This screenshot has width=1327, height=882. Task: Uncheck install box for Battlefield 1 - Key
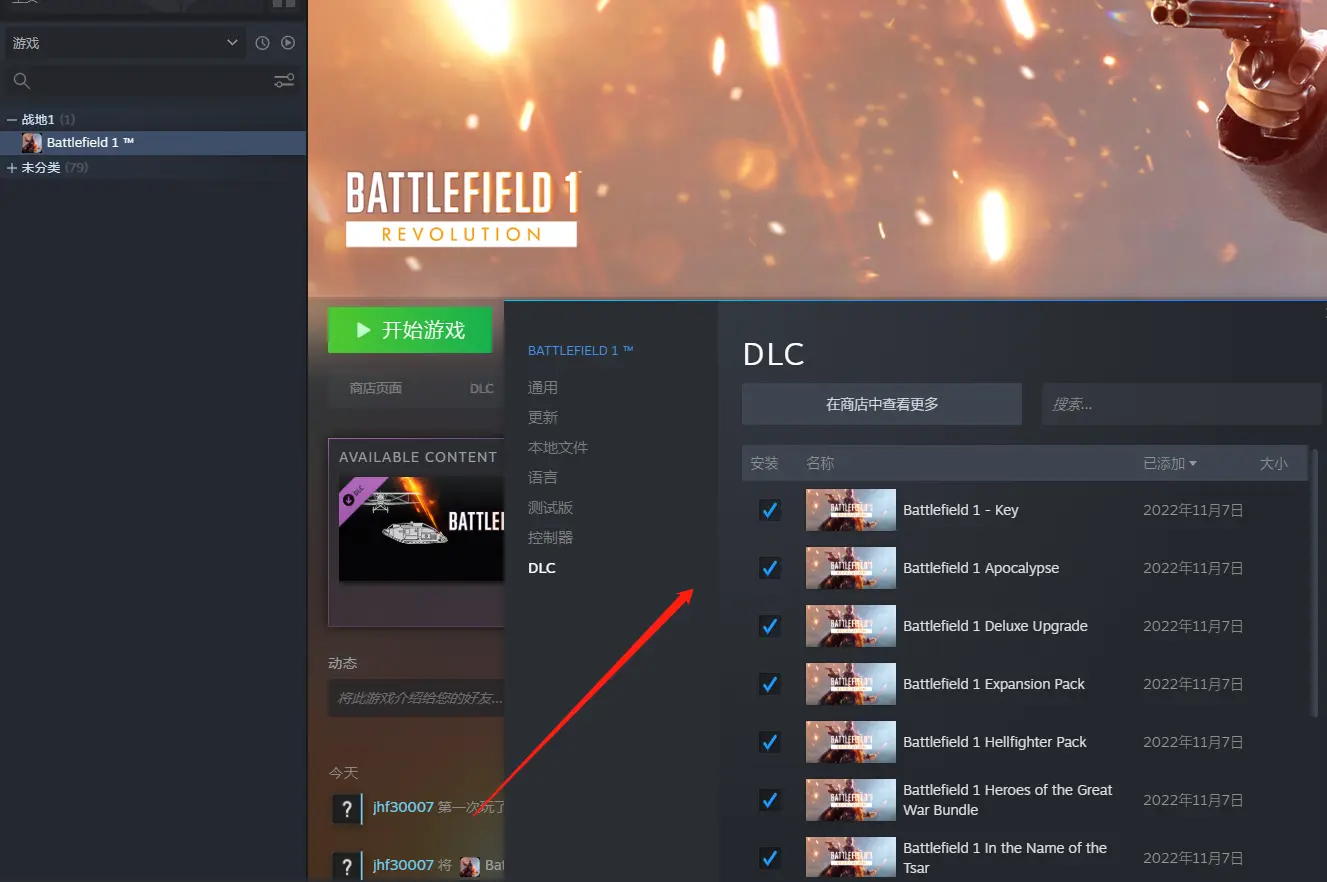(x=770, y=510)
